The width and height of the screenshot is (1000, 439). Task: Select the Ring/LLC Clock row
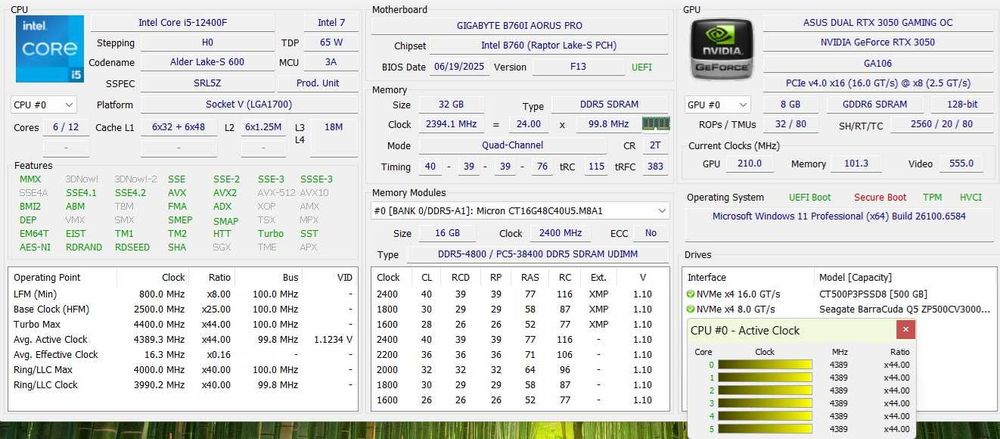tap(183, 385)
